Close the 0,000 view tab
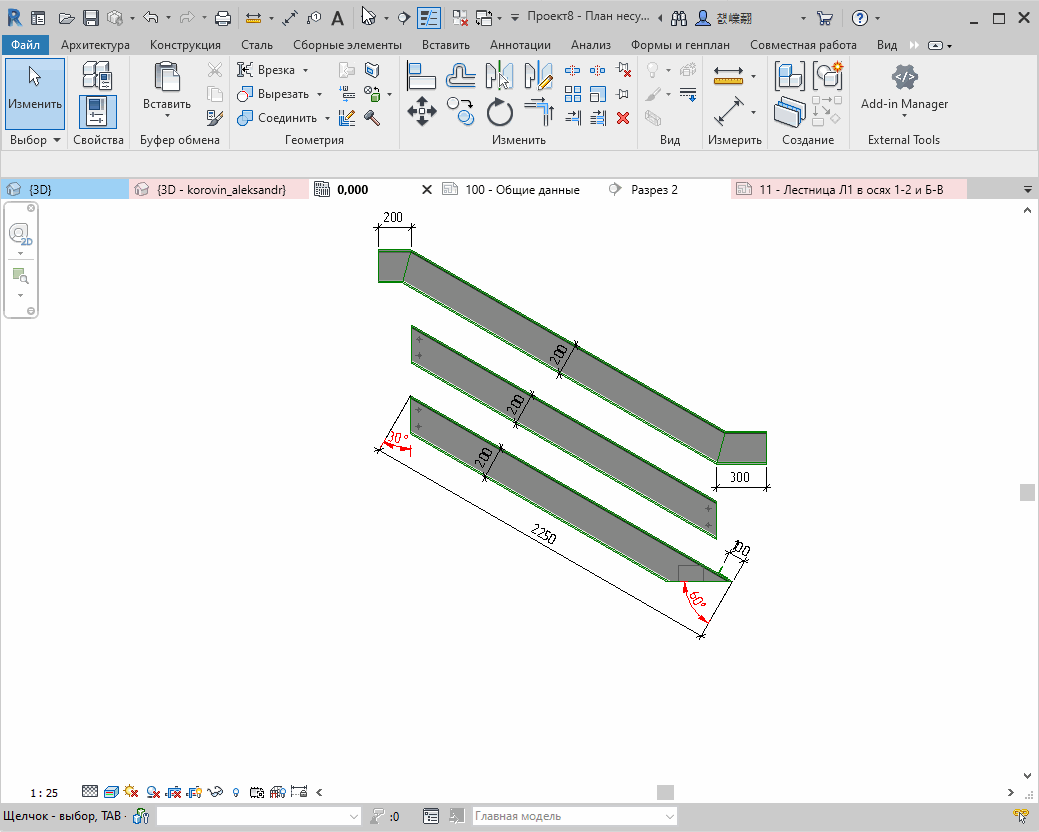1039x832 pixels. click(427, 189)
